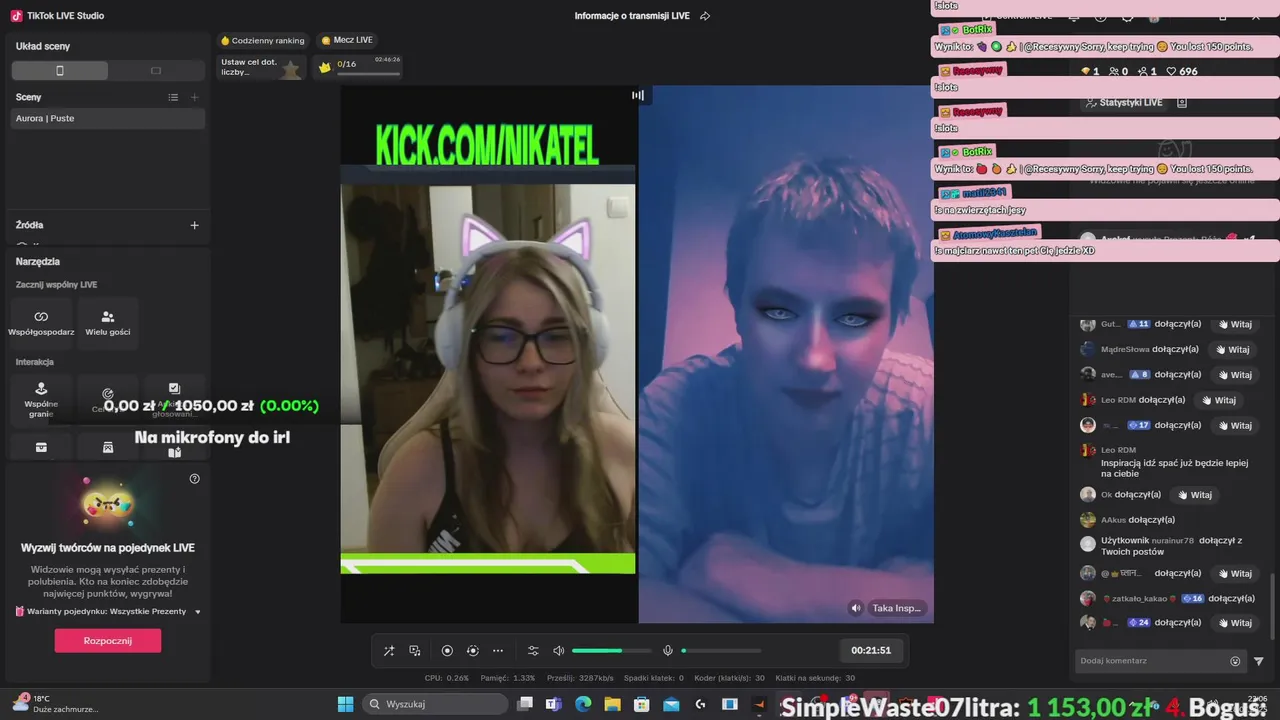This screenshot has height=720, width=1280.
Task: Open the comment filter icon
Action: (x=1259, y=661)
